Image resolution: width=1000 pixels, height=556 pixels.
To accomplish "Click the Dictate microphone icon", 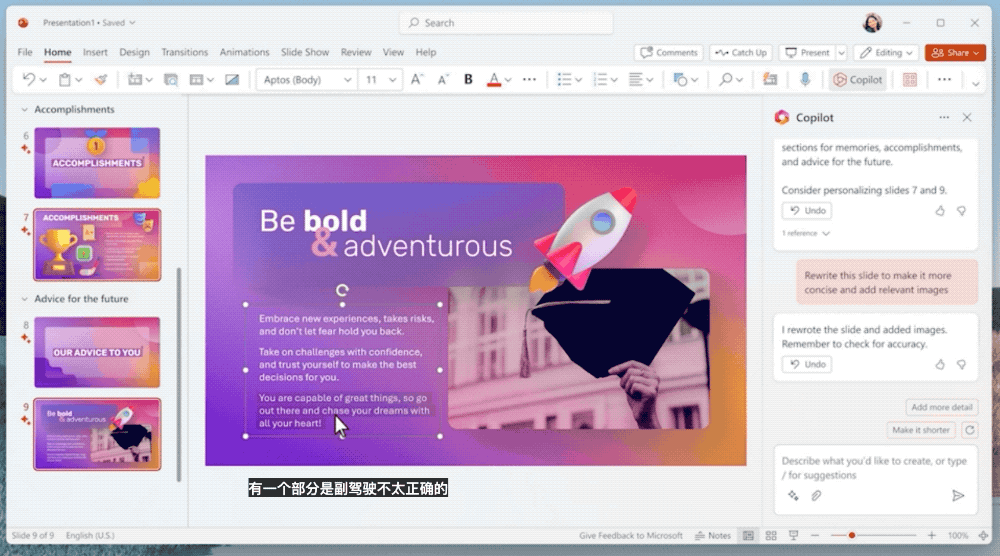I will (805, 80).
